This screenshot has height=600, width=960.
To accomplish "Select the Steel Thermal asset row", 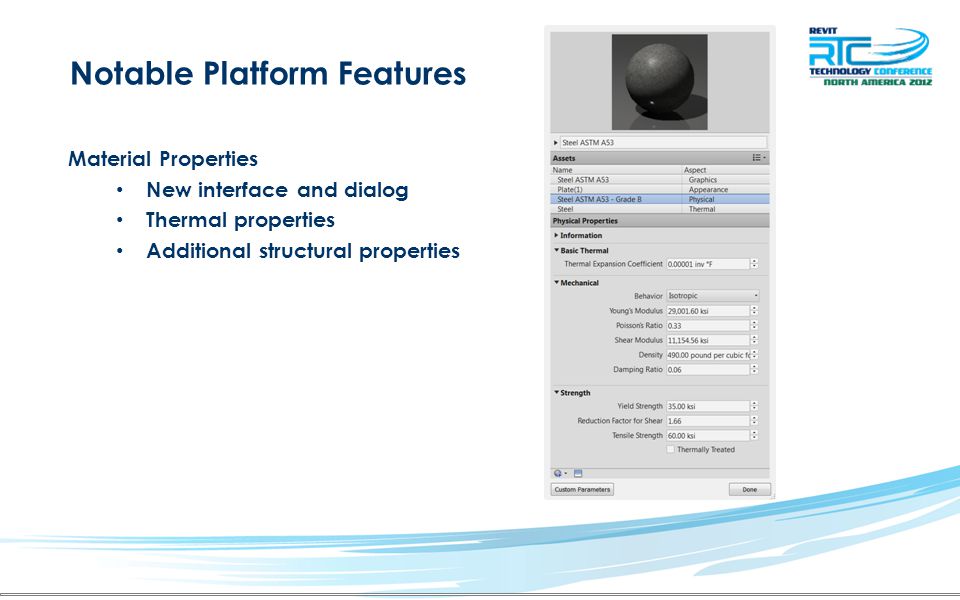I will click(x=660, y=209).
